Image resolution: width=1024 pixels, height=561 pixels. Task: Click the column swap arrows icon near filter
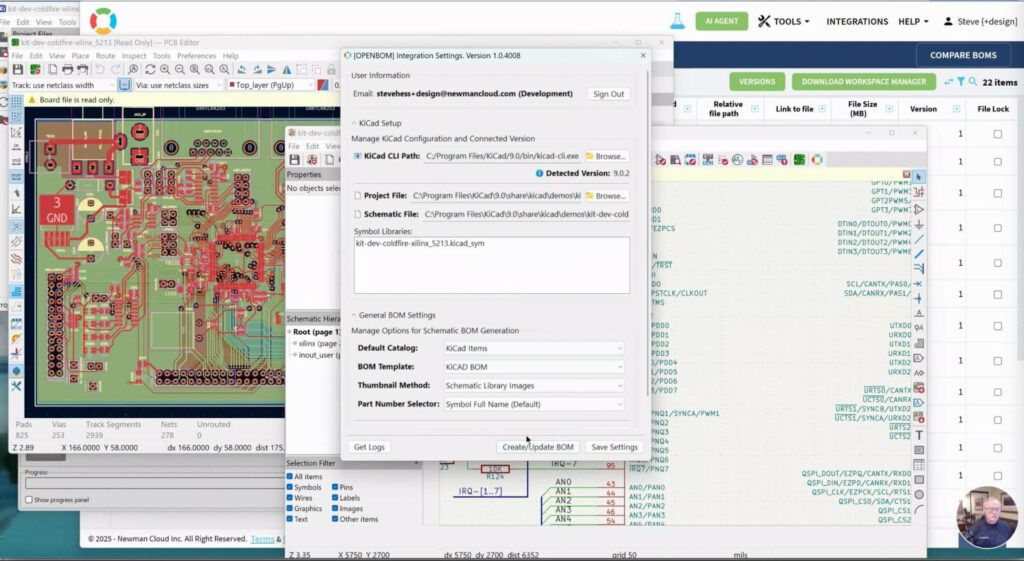948,82
